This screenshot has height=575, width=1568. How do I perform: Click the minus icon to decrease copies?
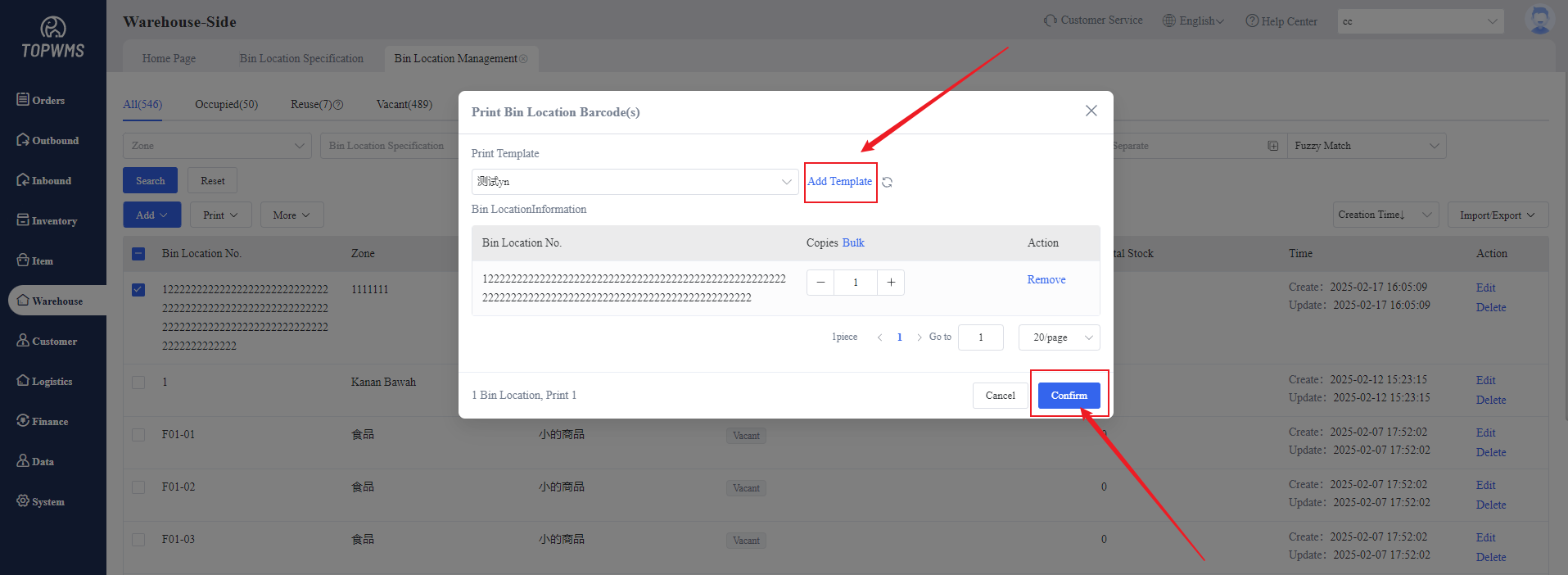tap(820, 283)
